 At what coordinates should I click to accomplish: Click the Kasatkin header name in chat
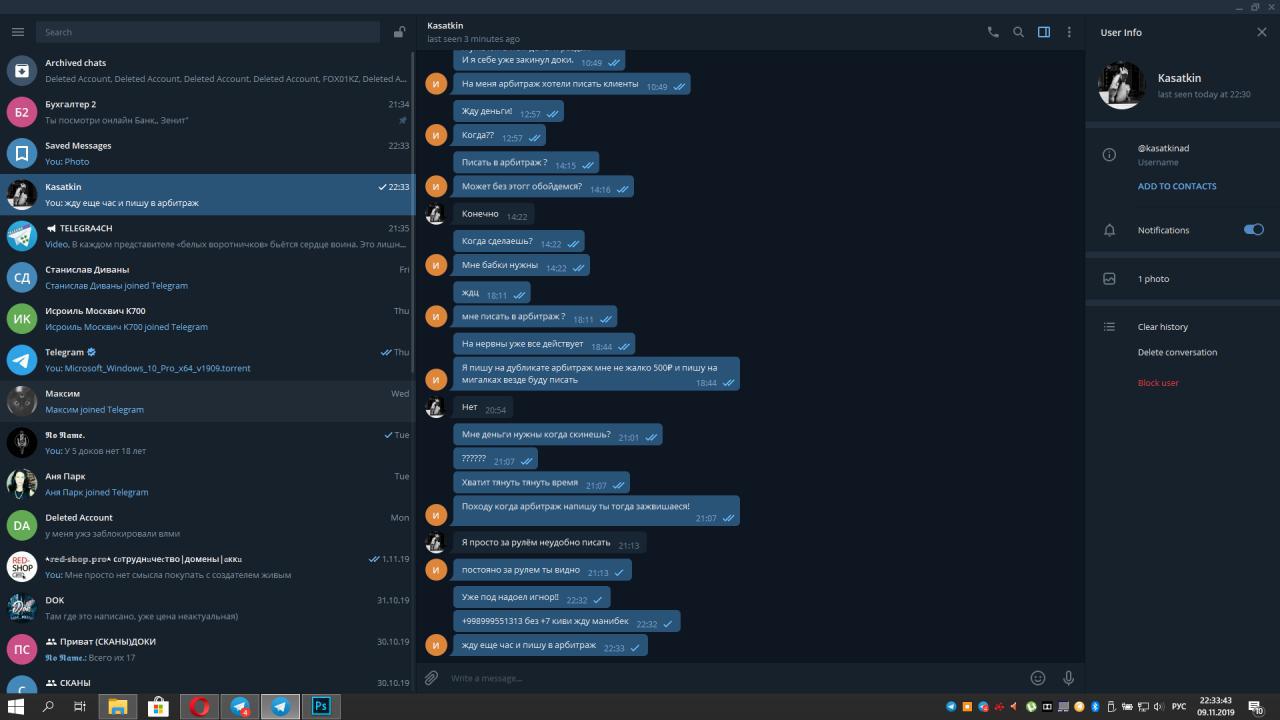(x=445, y=25)
